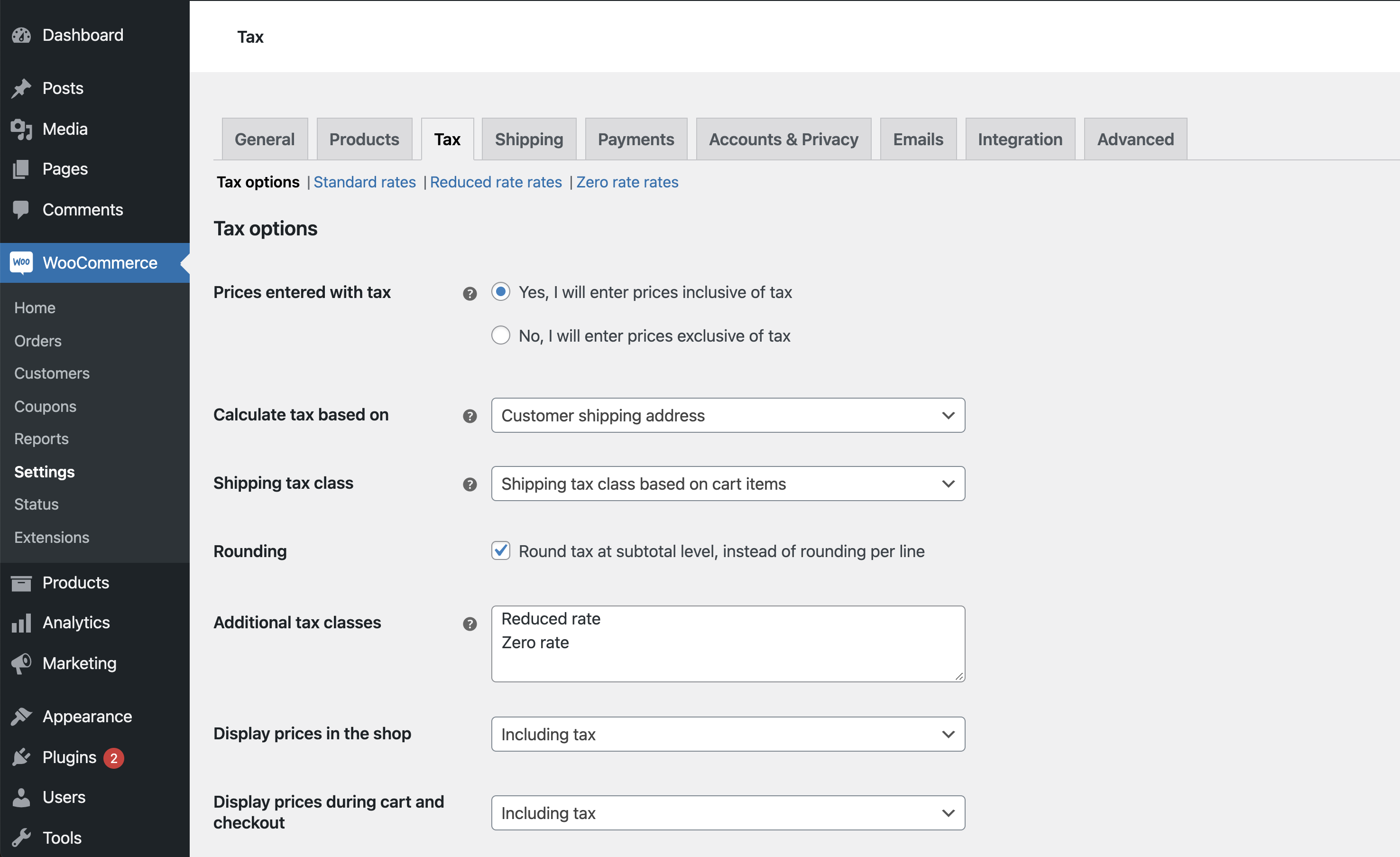
Task: Click the Analytics bar chart icon
Action: tap(22, 623)
